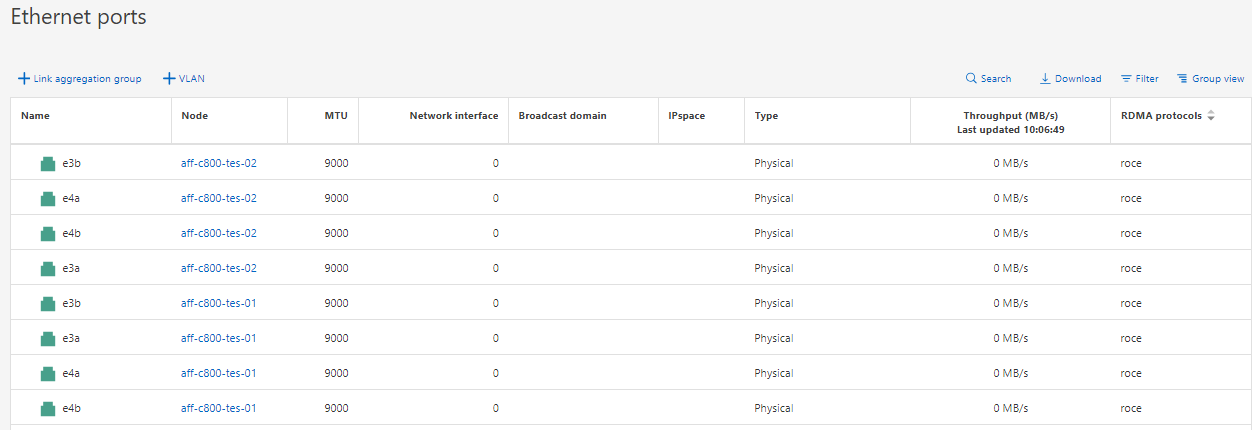Viewport: 1252px width, 430px height.
Task: Open aff-c800-tes-02 node link in first row
Action: [219, 163]
